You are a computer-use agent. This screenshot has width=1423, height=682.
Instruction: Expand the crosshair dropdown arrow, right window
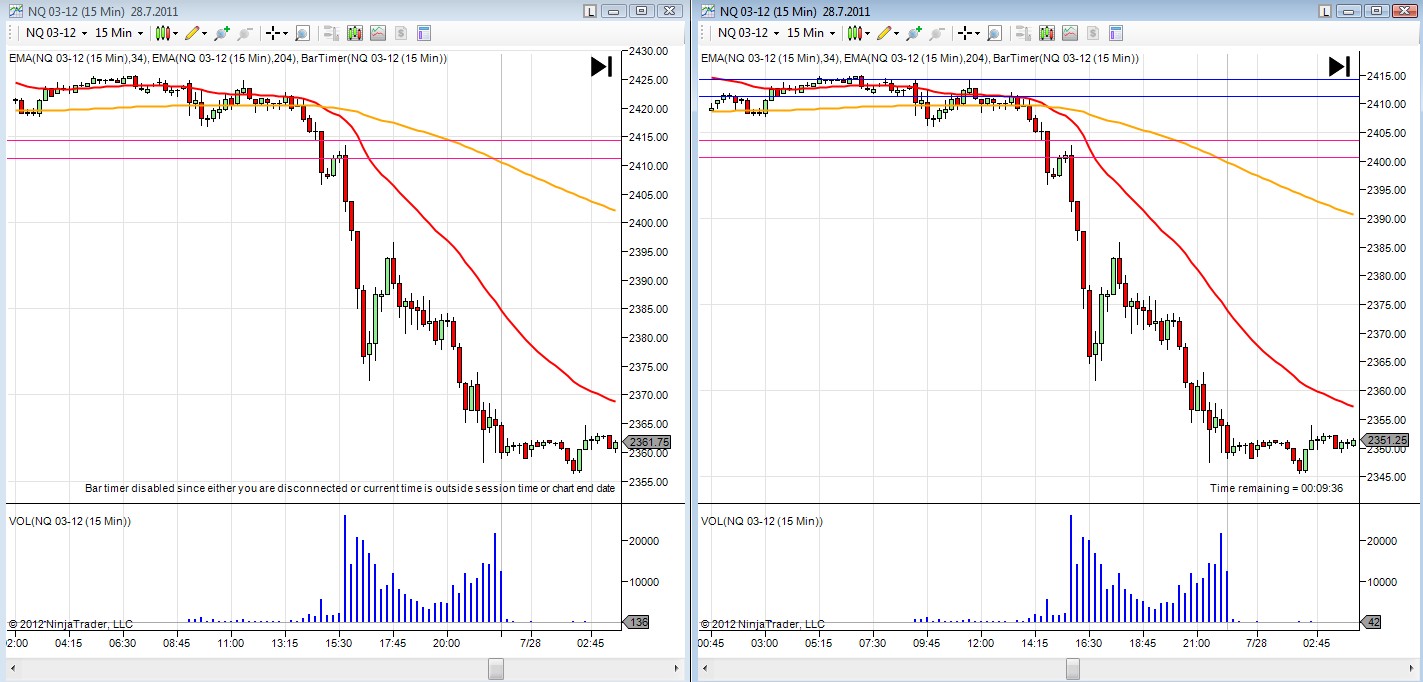tap(977, 33)
